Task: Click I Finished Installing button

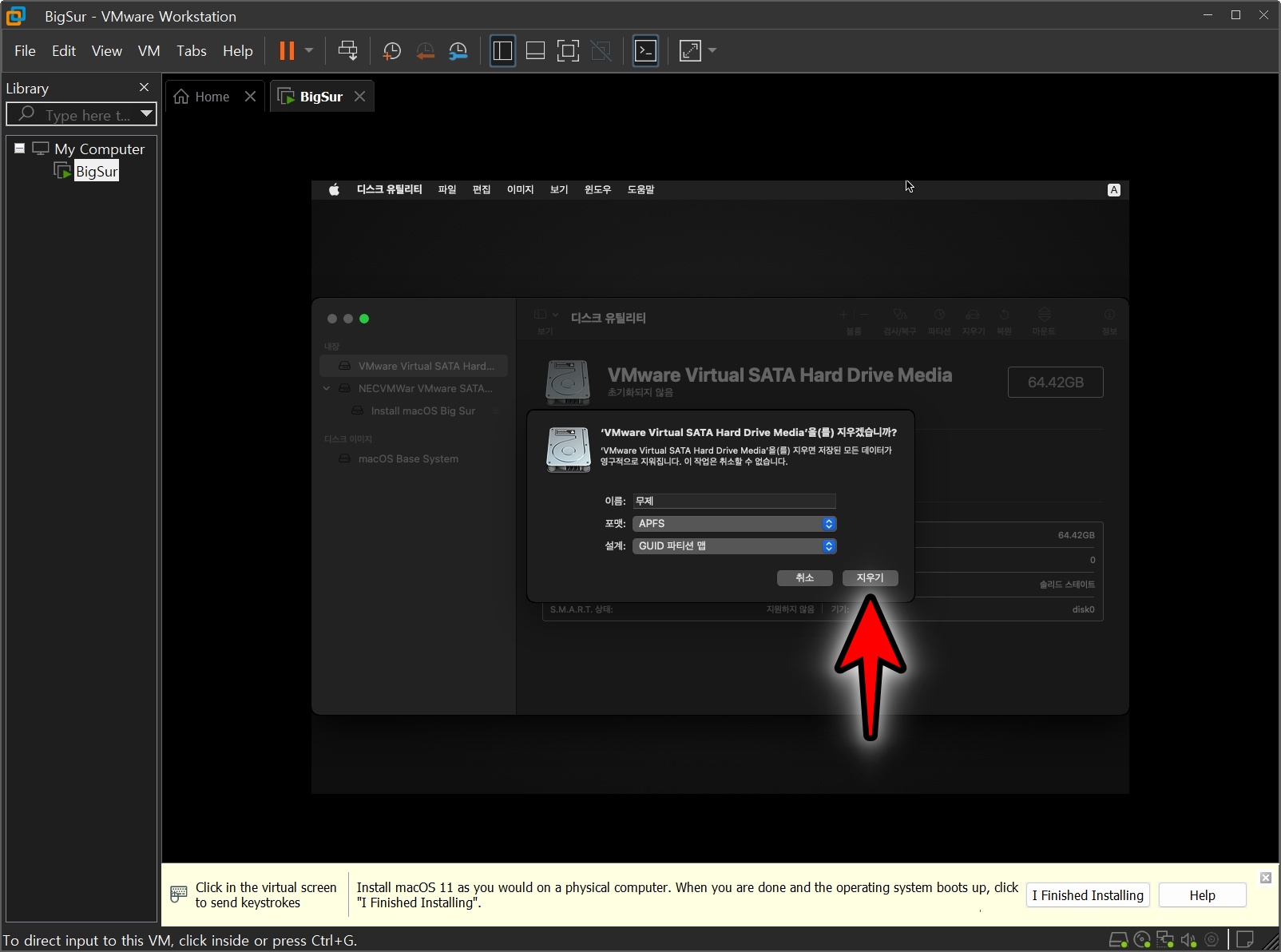Action: (1088, 895)
